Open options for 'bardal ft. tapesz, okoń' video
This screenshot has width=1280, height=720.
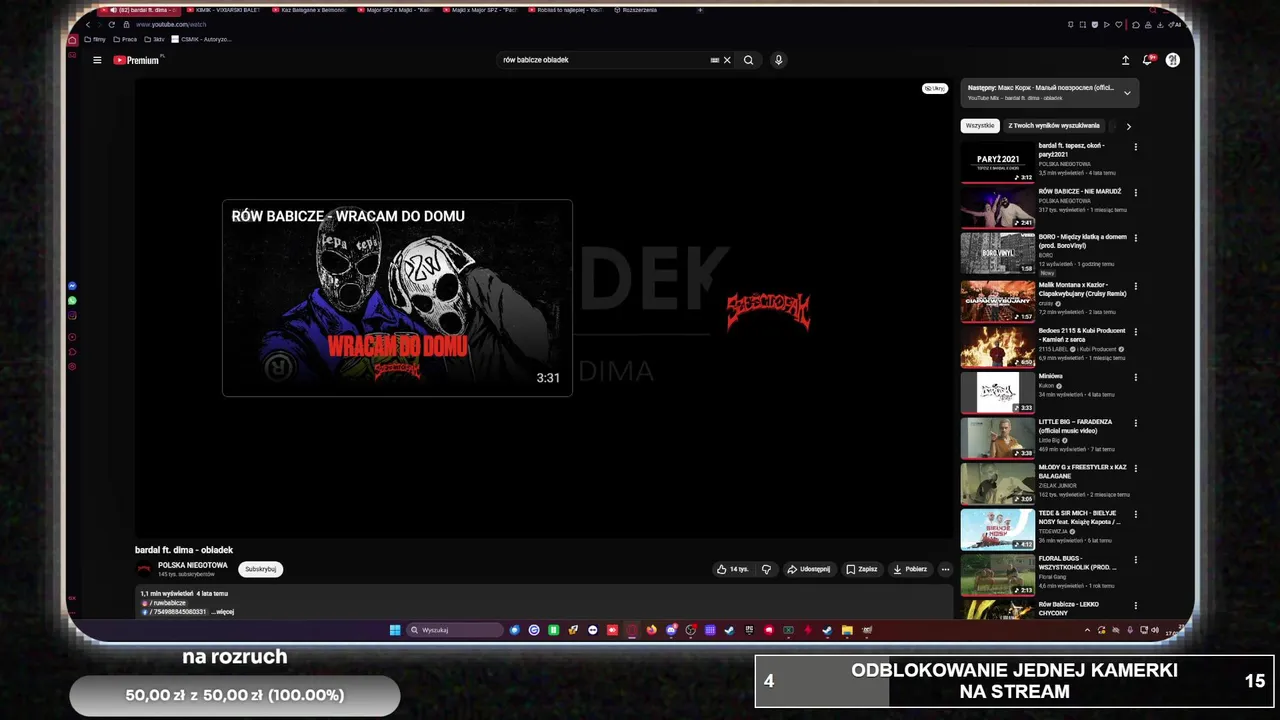[x=1135, y=147]
